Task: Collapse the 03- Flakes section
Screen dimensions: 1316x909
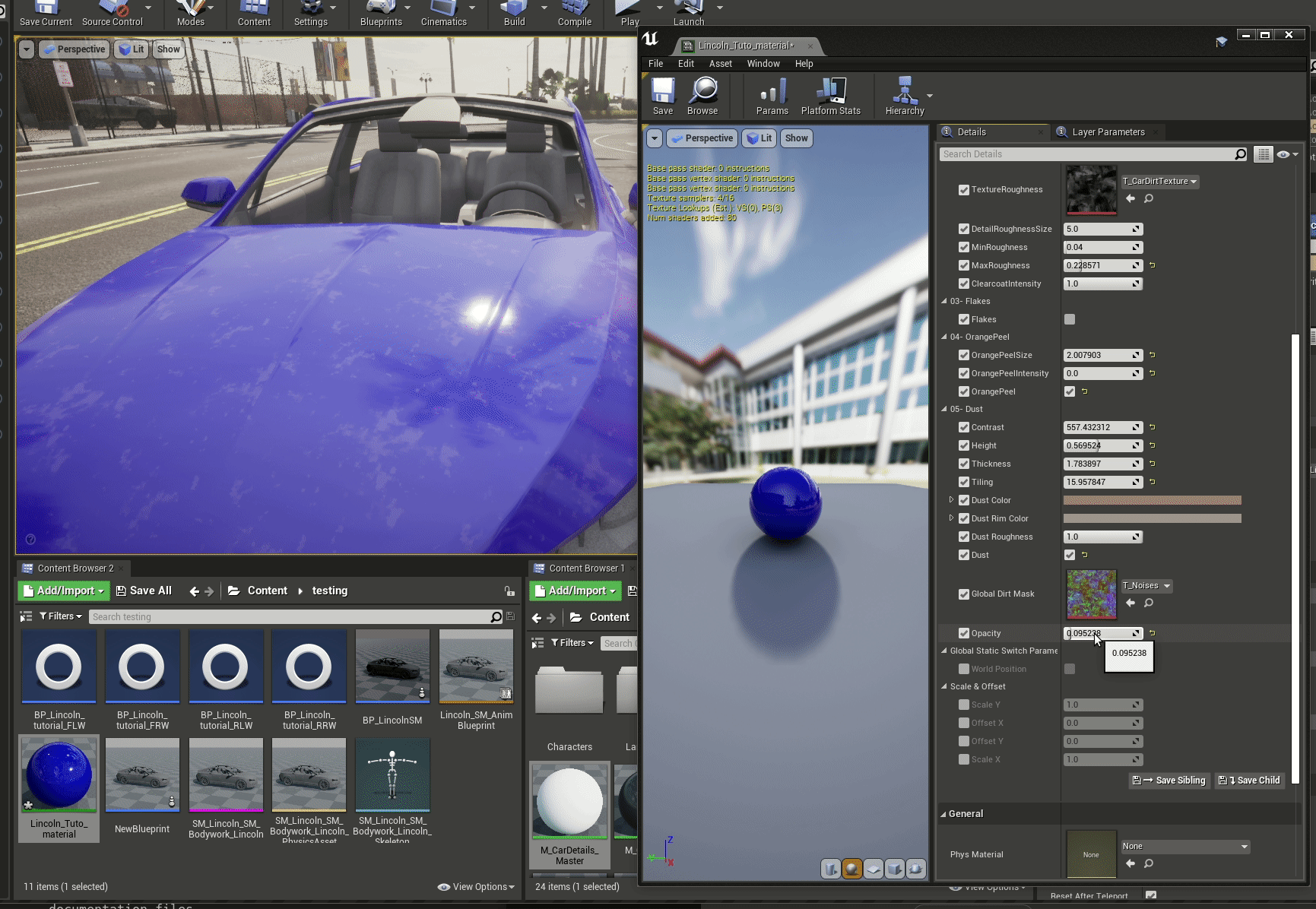Action: pyautogui.click(x=944, y=301)
